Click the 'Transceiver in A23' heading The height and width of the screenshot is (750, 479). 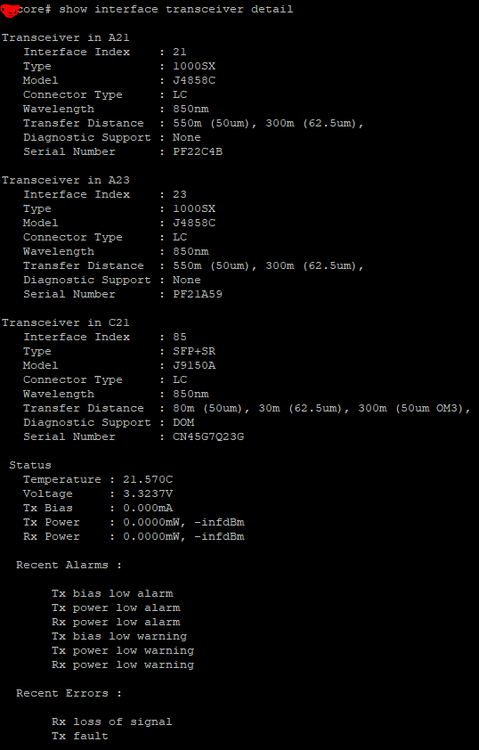66,180
